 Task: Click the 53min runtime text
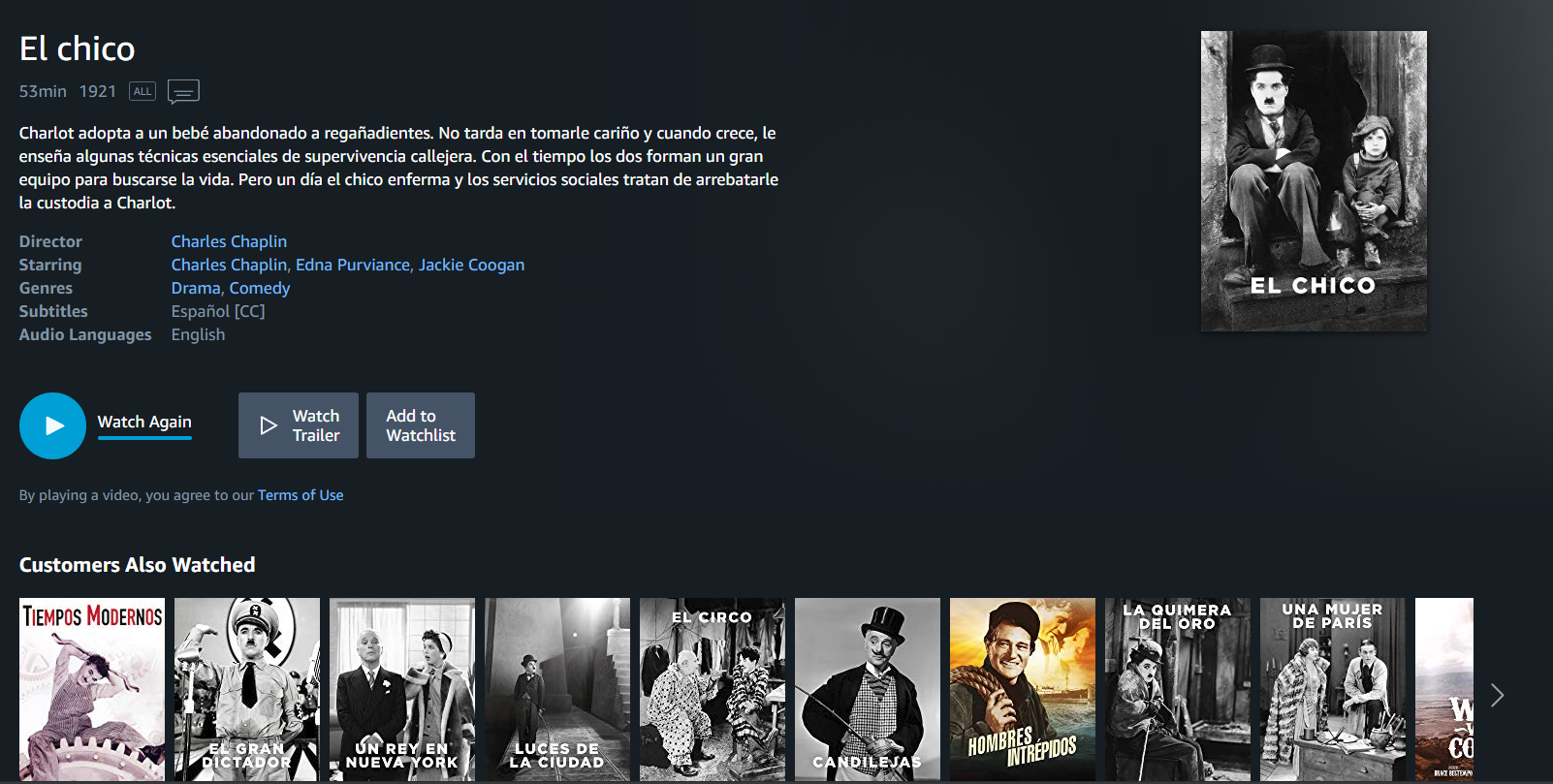coord(43,91)
